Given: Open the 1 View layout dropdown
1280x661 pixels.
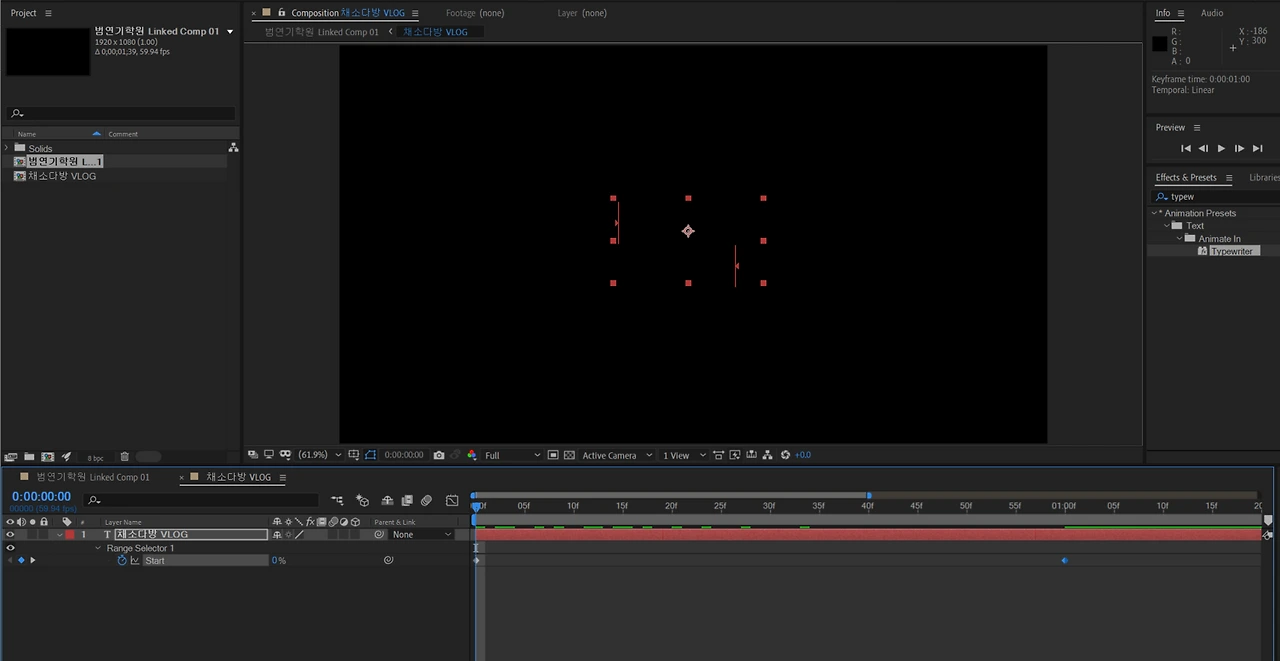Looking at the screenshot, I should point(684,455).
